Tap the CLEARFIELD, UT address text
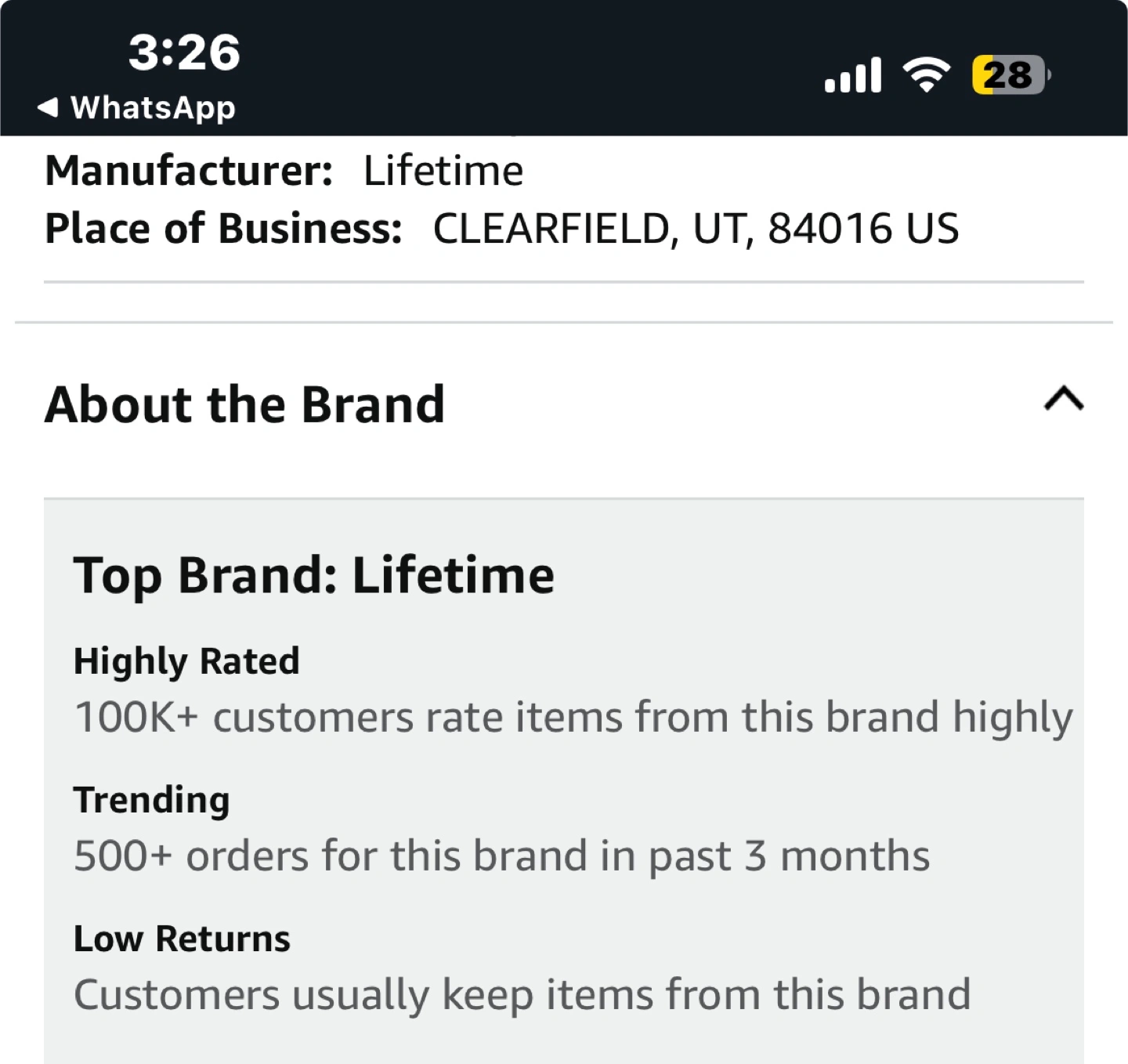 [696, 229]
